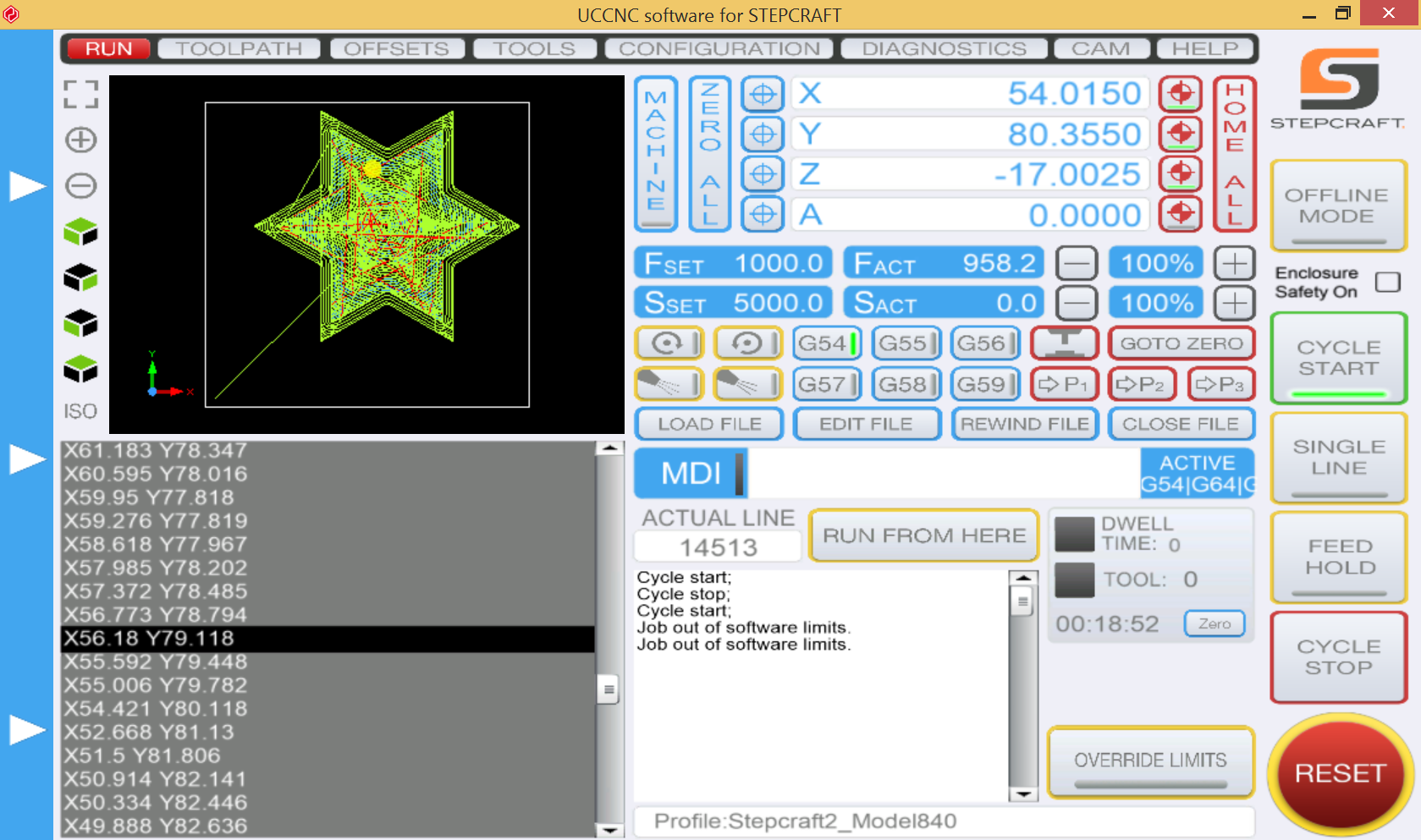The image size is (1421, 840).
Task: Zero the A axis coordinate
Action: [x=763, y=214]
